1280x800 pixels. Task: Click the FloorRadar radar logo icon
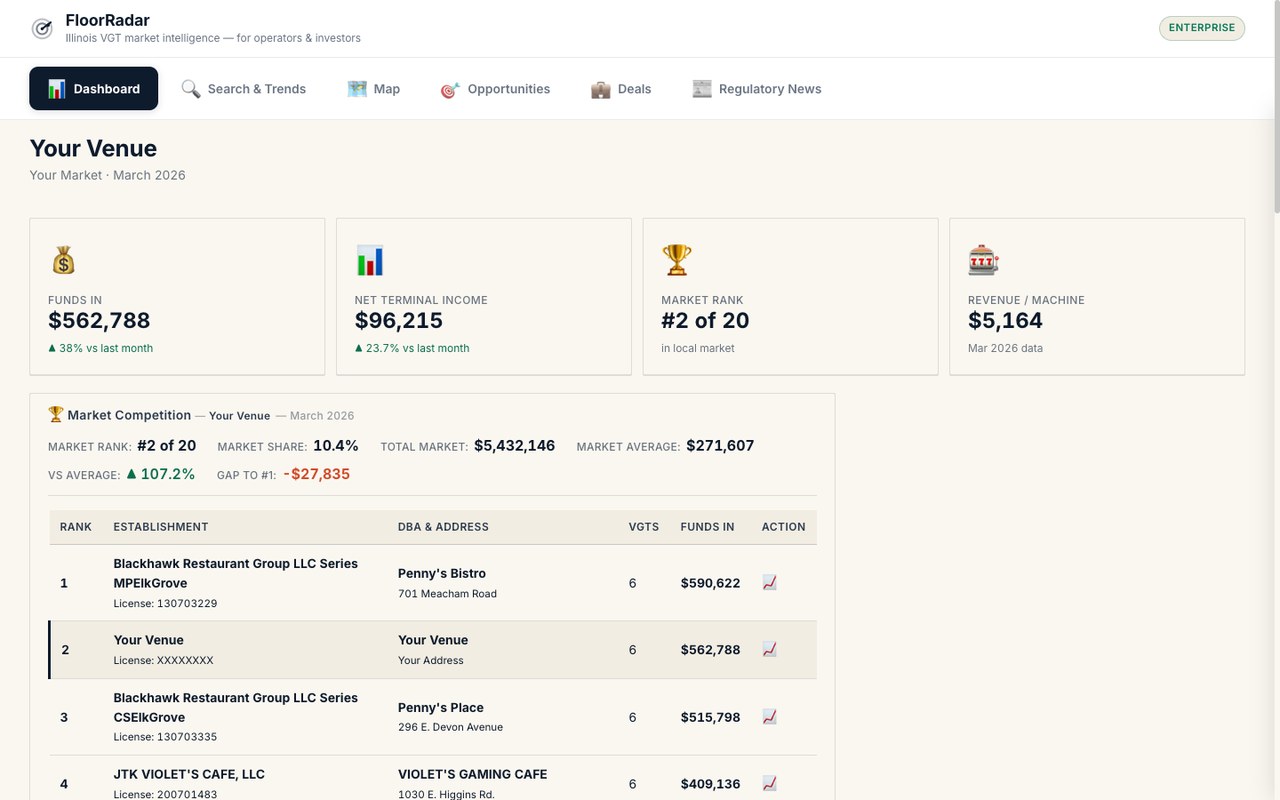(x=42, y=29)
